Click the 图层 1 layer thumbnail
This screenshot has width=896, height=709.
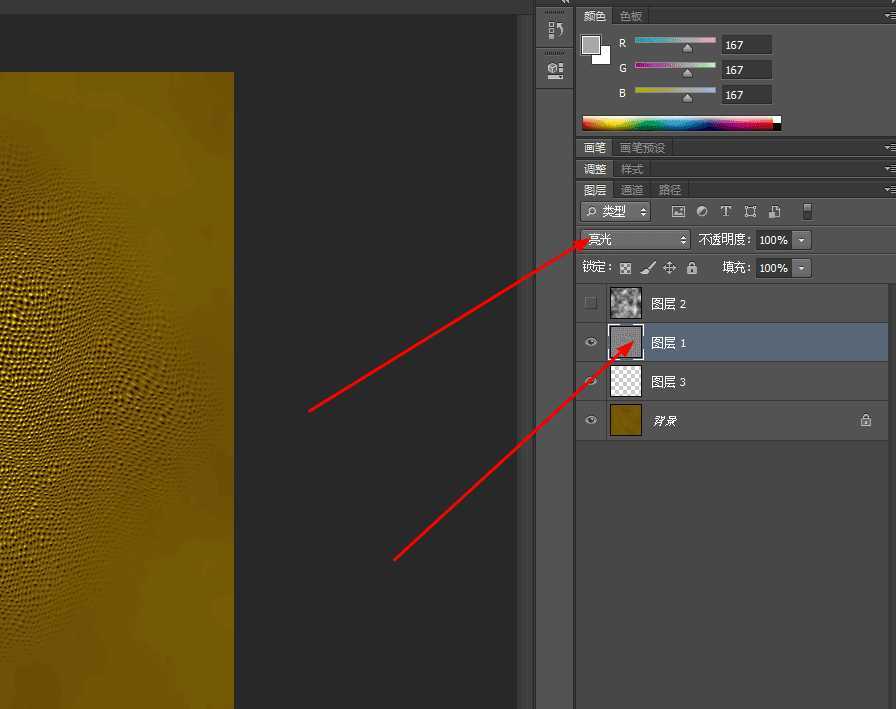point(625,342)
